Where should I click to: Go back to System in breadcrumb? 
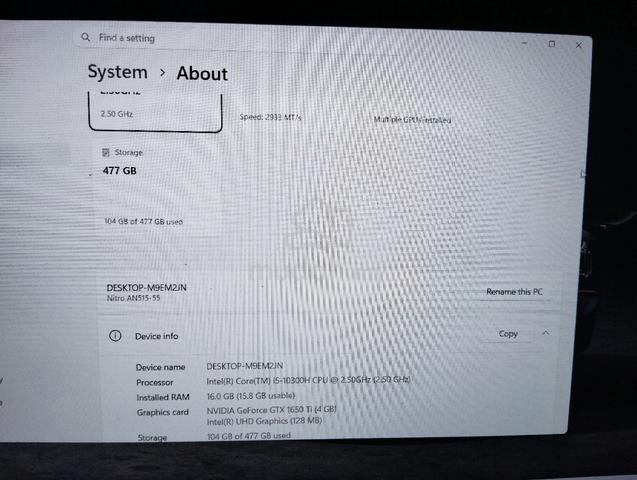coord(118,72)
